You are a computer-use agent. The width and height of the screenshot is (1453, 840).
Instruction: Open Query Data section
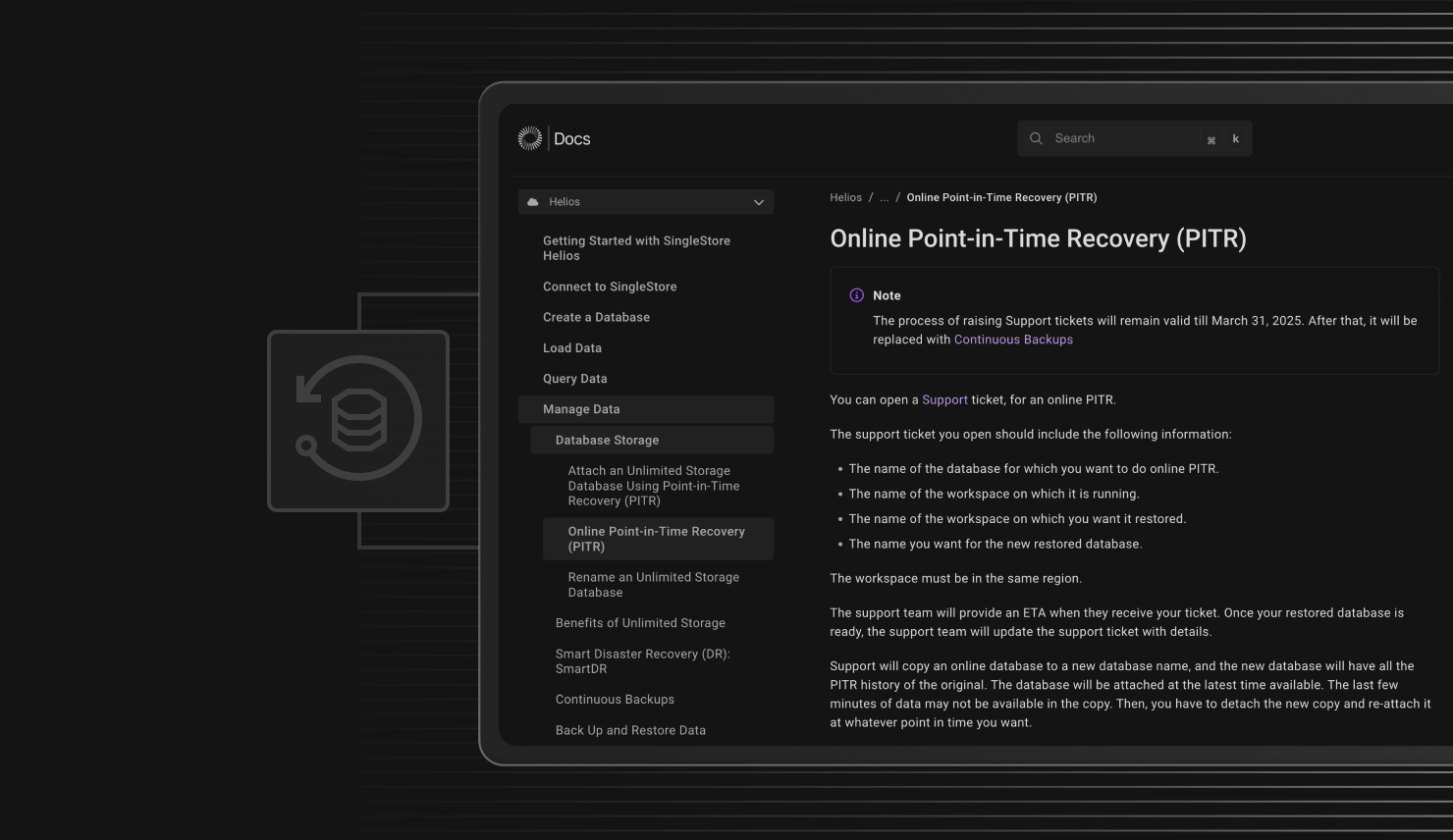[x=574, y=378]
